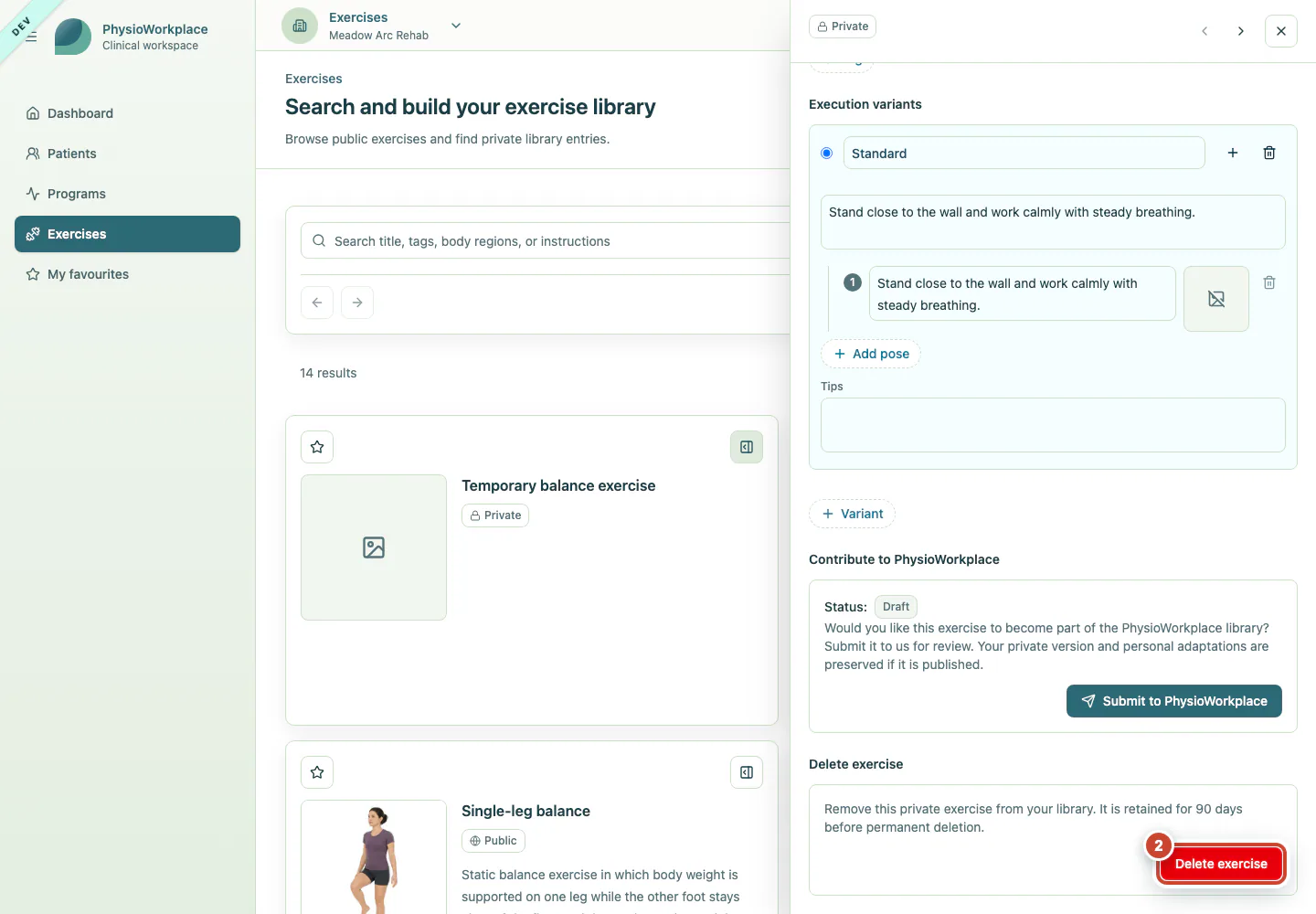Go to Patients in the sidebar
The image size is (1316, 914).
(127, 154)
